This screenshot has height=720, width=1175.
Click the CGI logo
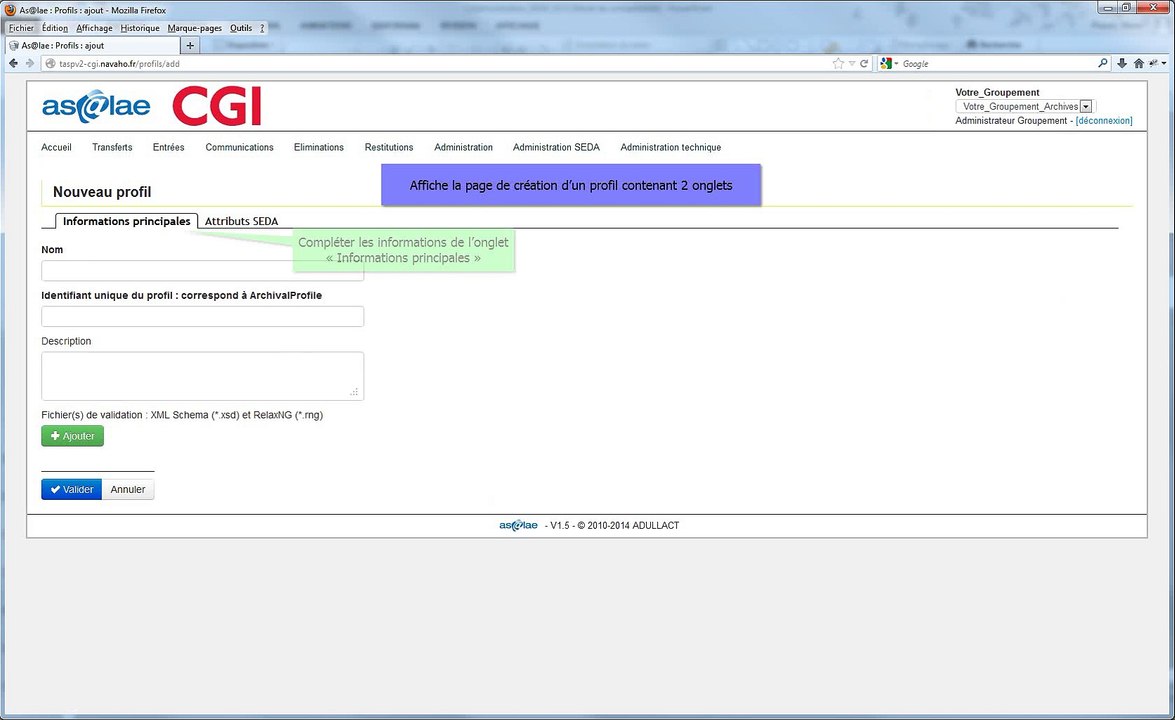[x=217, y=106]
